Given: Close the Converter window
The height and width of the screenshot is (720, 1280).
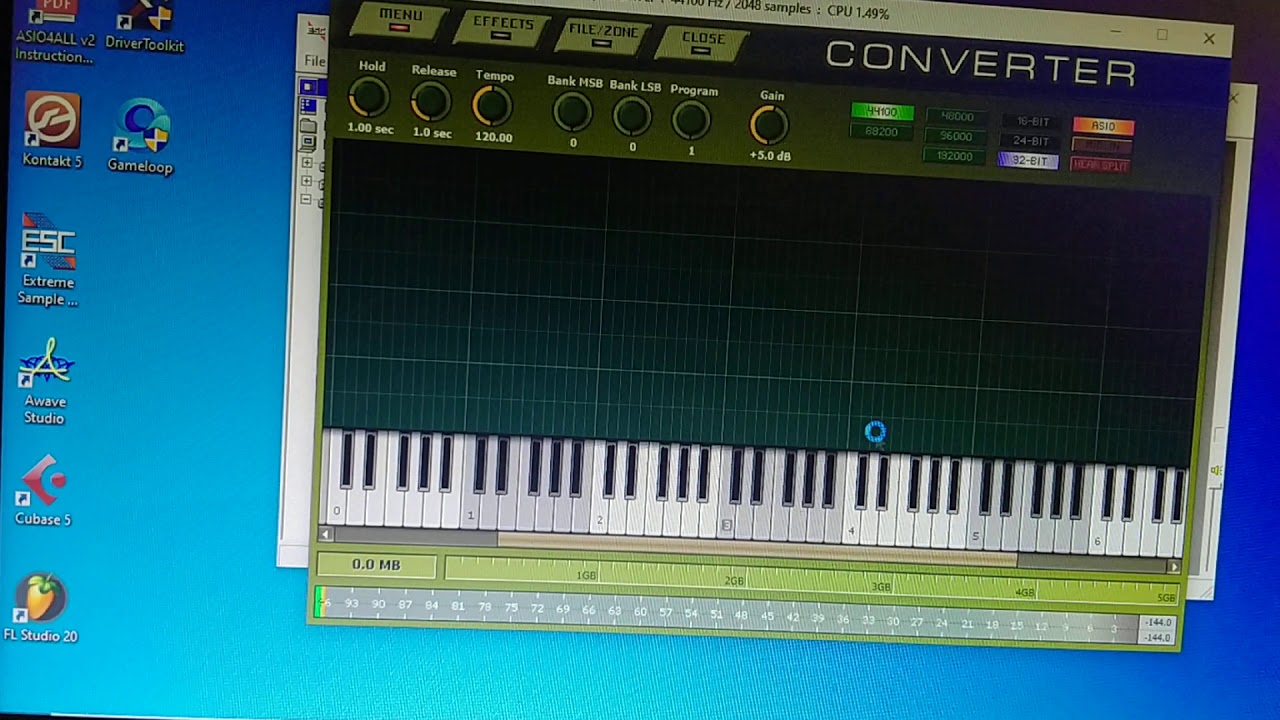Looking at the screenshot, I should pos(1209,39).
